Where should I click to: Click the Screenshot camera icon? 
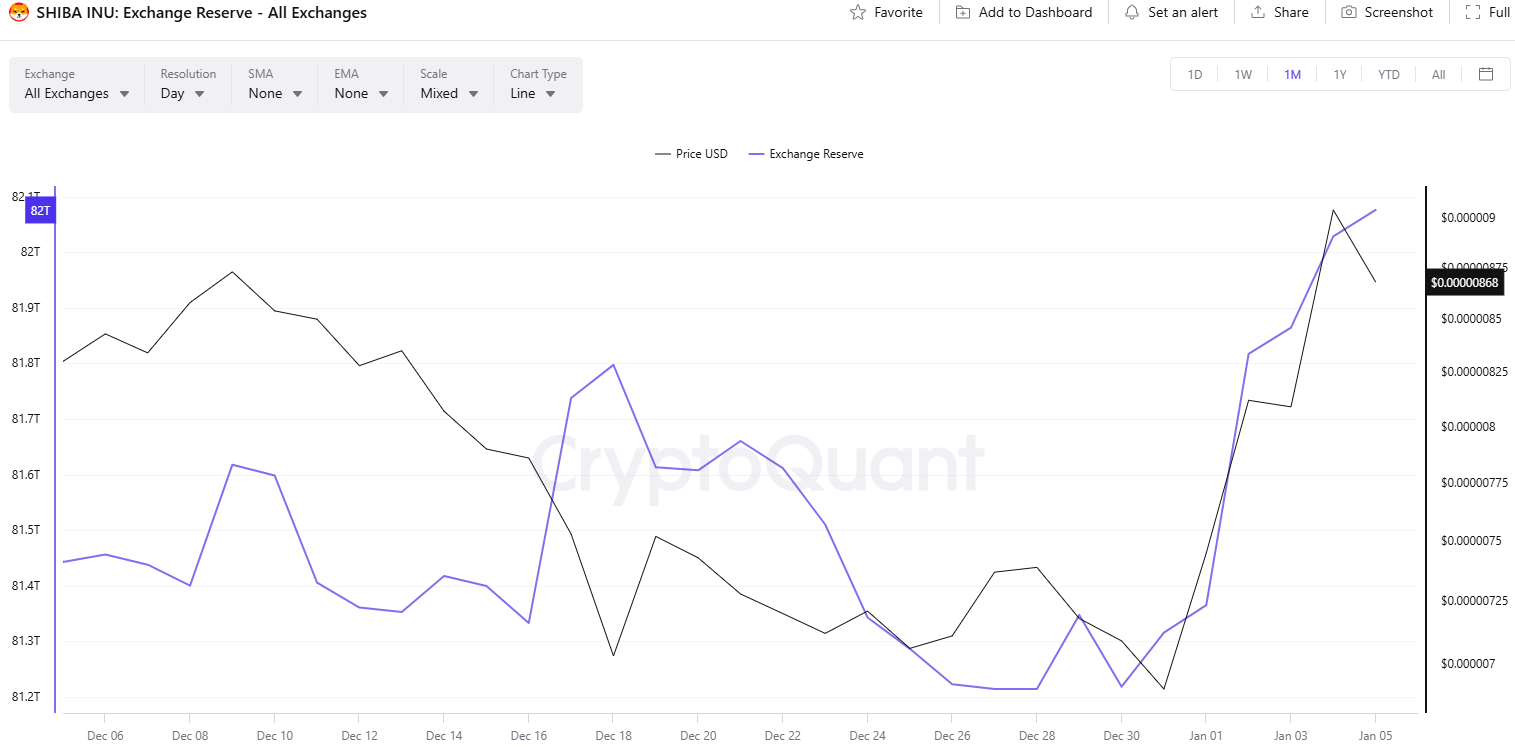pyautogui.click(x=1349, y=13)
